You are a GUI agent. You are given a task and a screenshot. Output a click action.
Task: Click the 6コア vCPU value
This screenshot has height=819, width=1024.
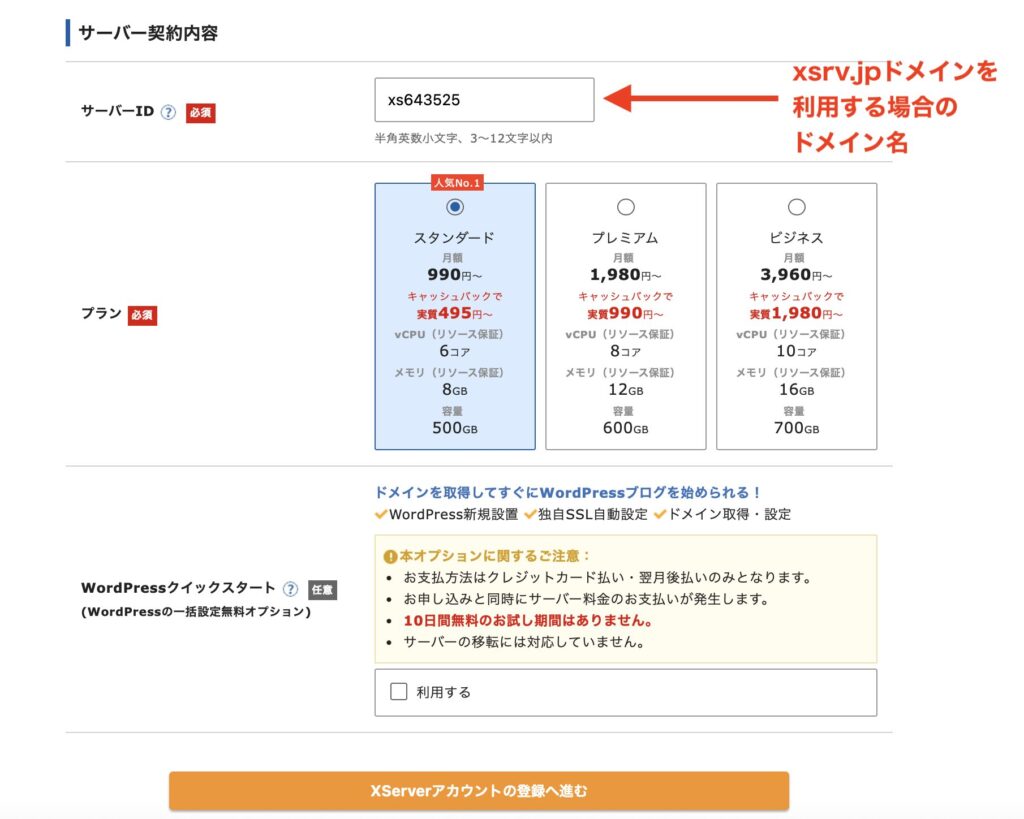(x=455, y=351)
